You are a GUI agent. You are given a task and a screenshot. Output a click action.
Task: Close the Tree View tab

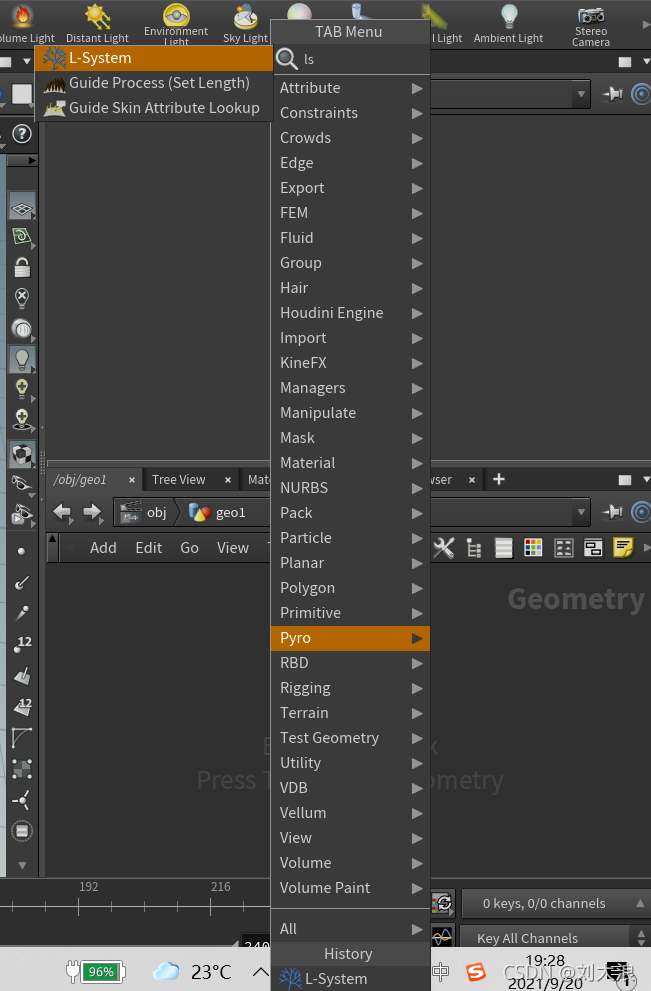pos(228,480)
